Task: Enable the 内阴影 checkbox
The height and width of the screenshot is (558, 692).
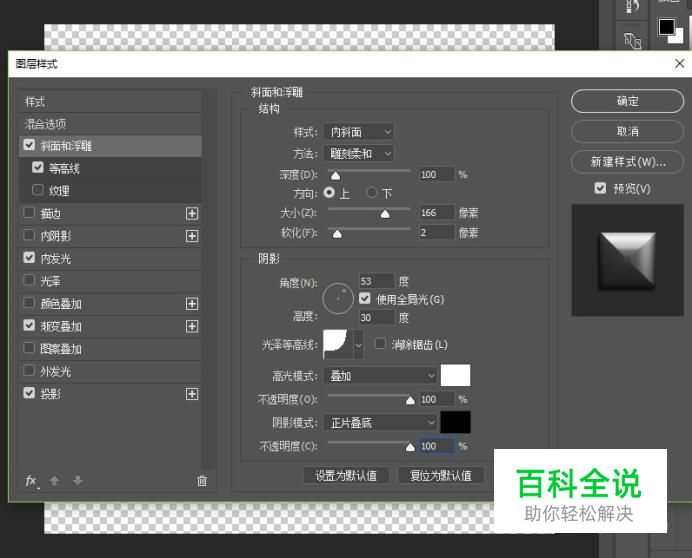Action: coord(29,235)
